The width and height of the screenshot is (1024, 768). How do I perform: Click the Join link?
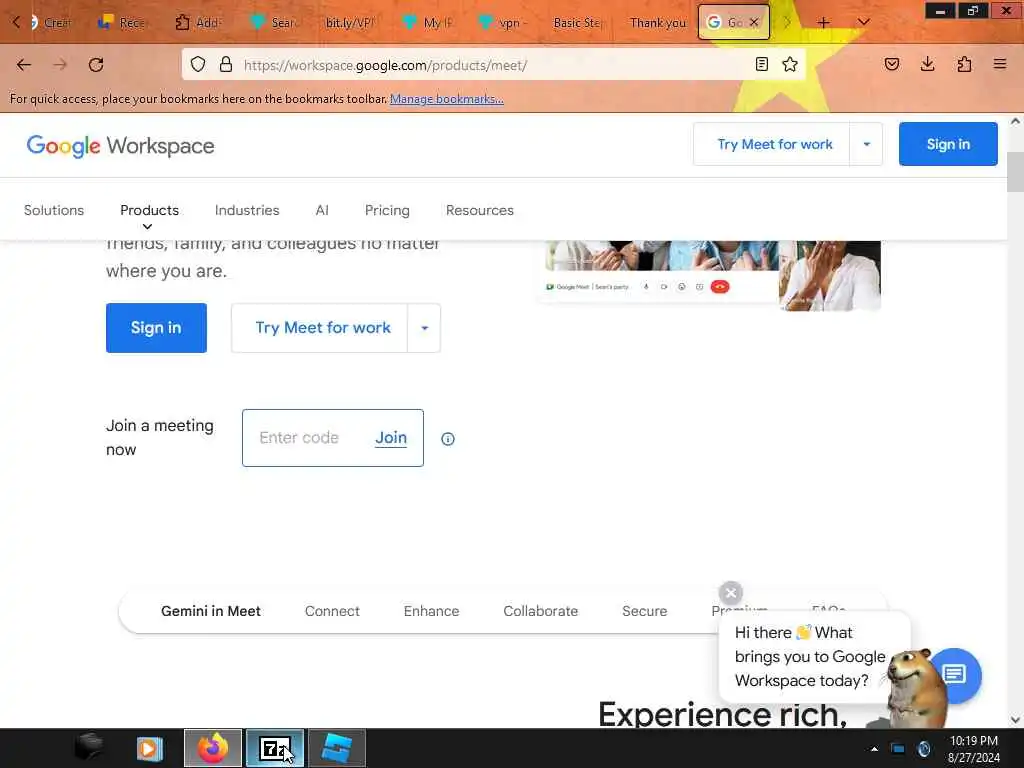[x=391, y=438]
